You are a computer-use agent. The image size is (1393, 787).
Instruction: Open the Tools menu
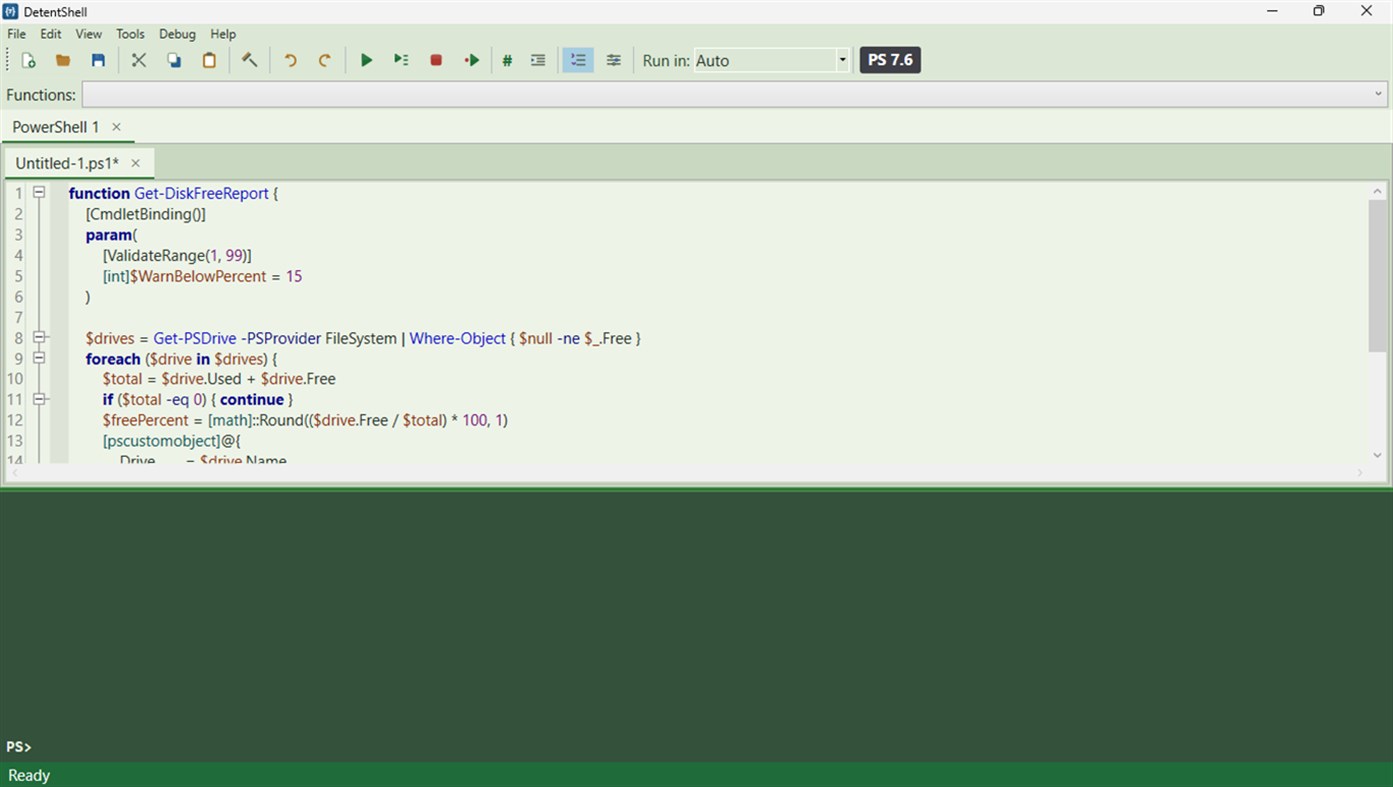130,34
